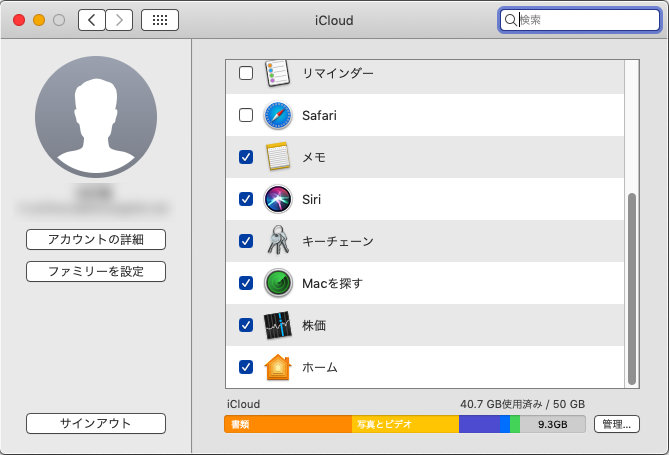Image resolution: width=669 pixels, height=455 pixels.
Task: Uncheck the 株価 checkbox
Action: (x=246, y=325)
